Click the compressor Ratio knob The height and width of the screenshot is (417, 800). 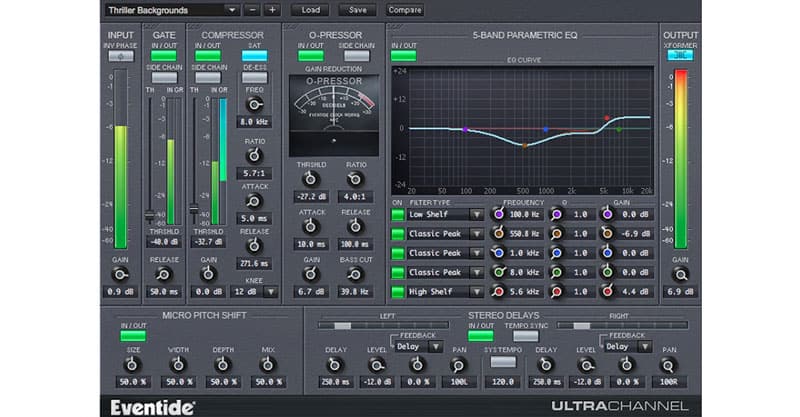point(253,156)
